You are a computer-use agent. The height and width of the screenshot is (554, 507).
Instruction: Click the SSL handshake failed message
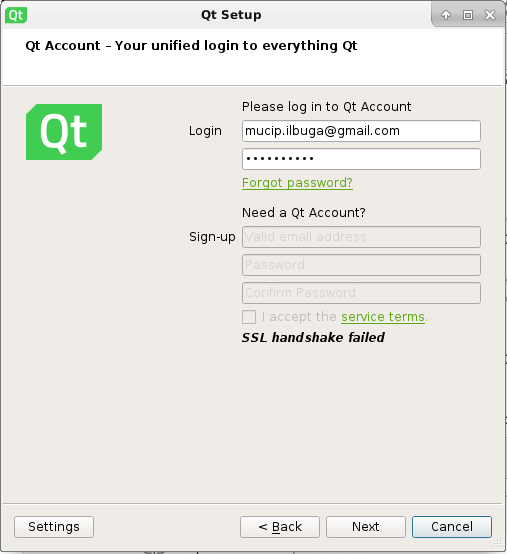[x=313, y=337]
